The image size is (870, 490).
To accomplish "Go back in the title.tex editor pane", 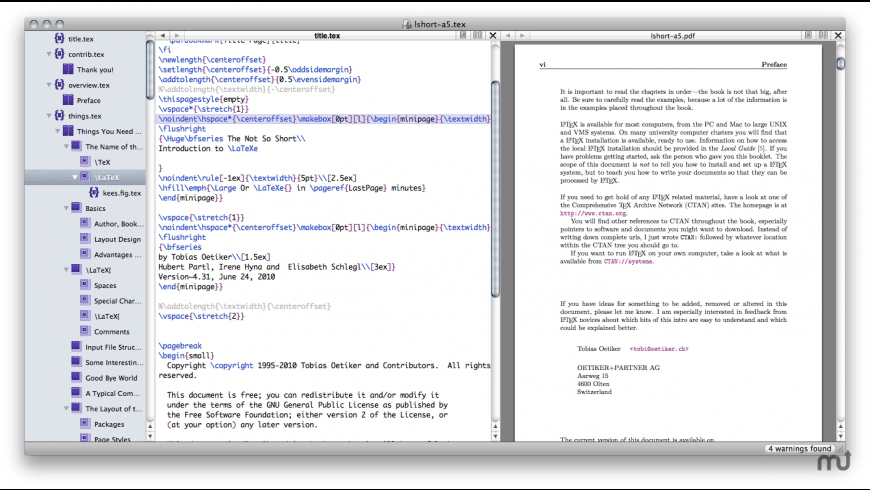I will (x=163, y=36).
